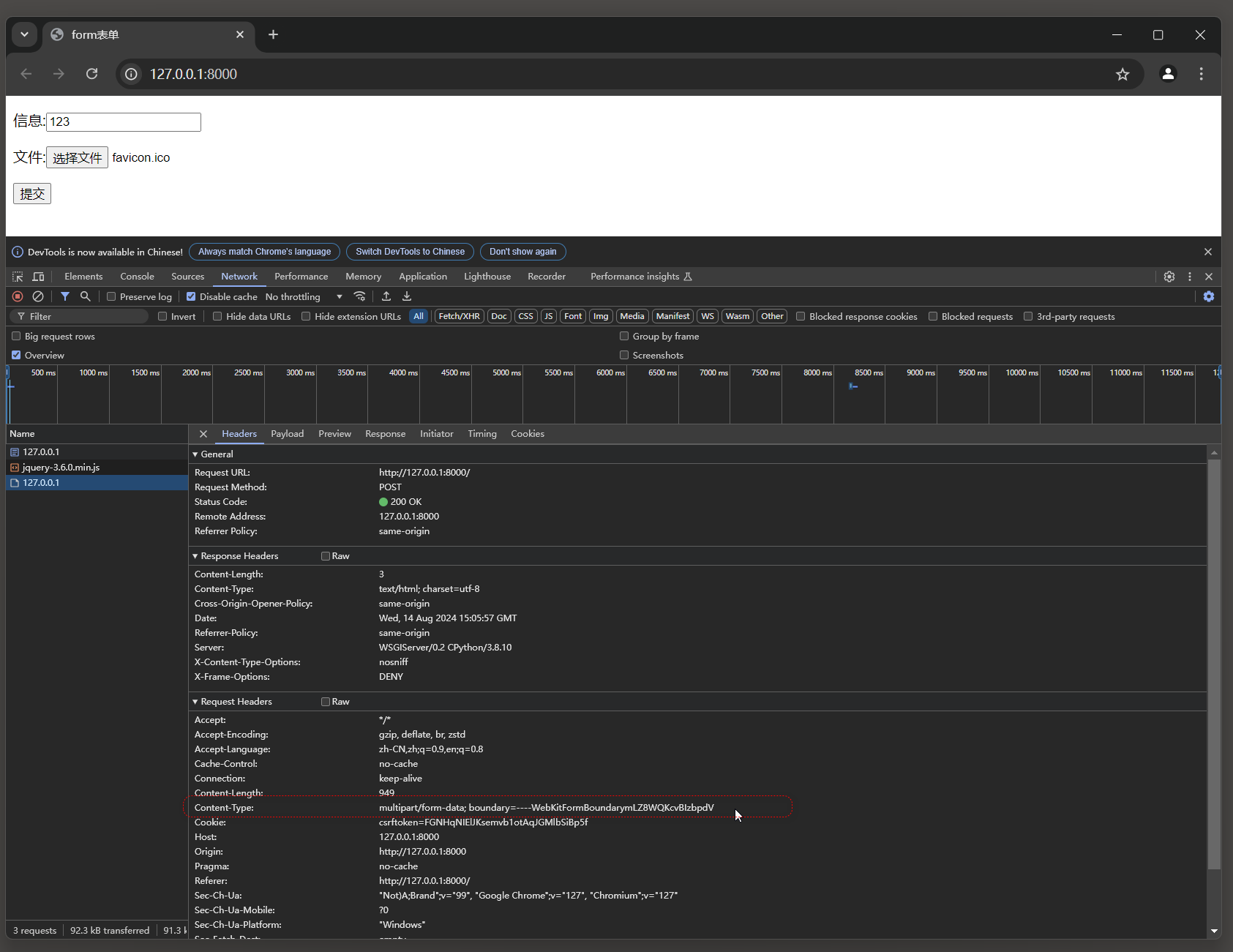The width and height of the screenshot is (1233, 952).
Task: Open the No throttling dropdown
Action: coord(304,296)
